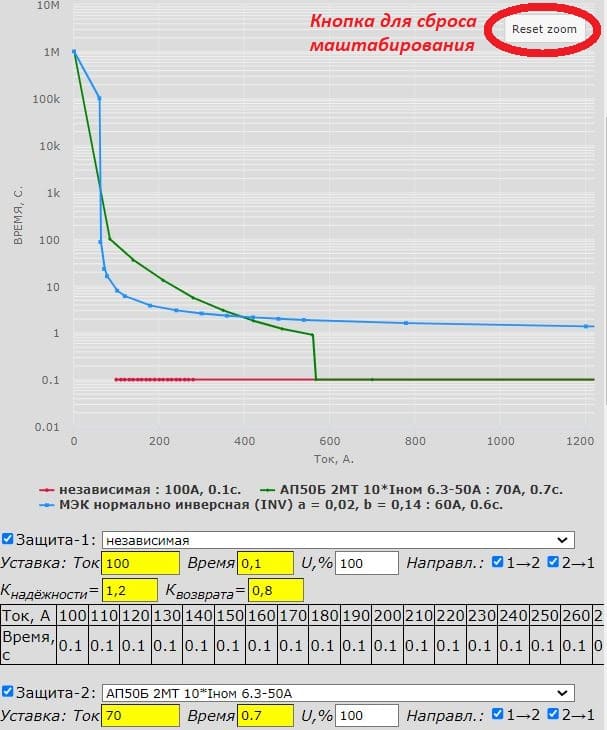Image resolution: width=607 pixels, height=730 pixels.
Task: Click the Reset zoom button
Action: tap(544, 30)
